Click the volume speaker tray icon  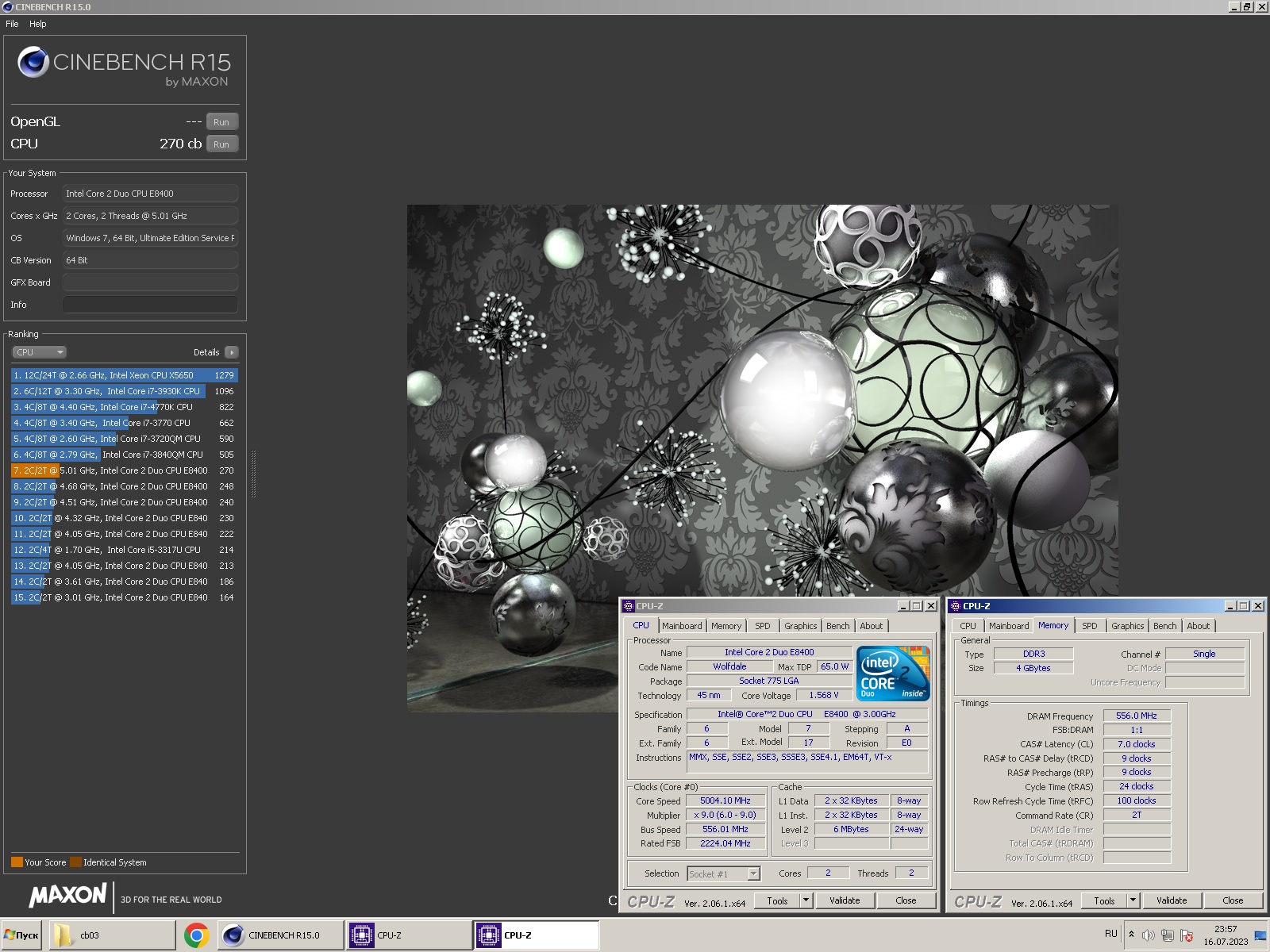[x=1148, y=935]
